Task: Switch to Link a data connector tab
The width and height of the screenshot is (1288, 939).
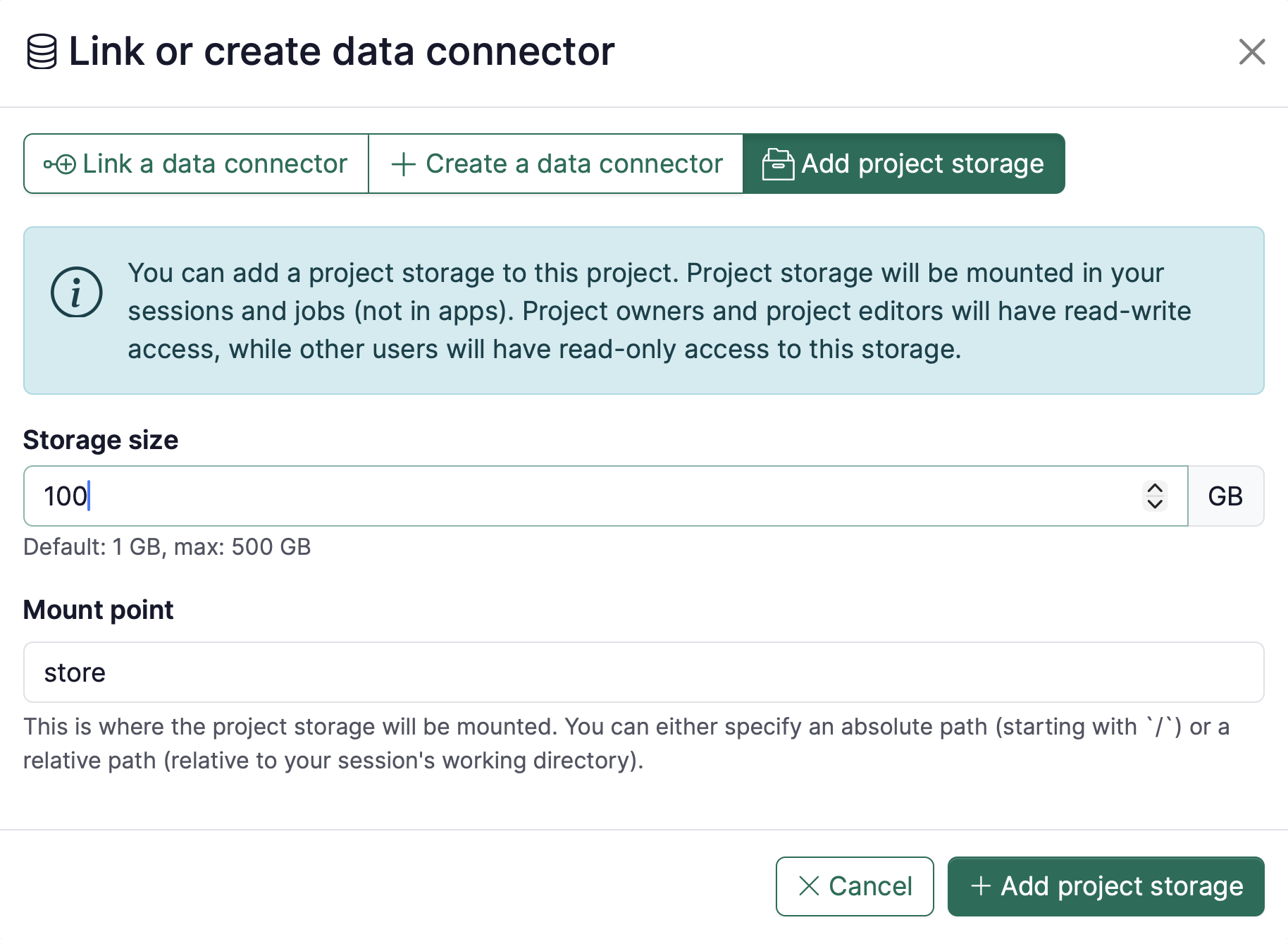Action: (x=196, y=164)
